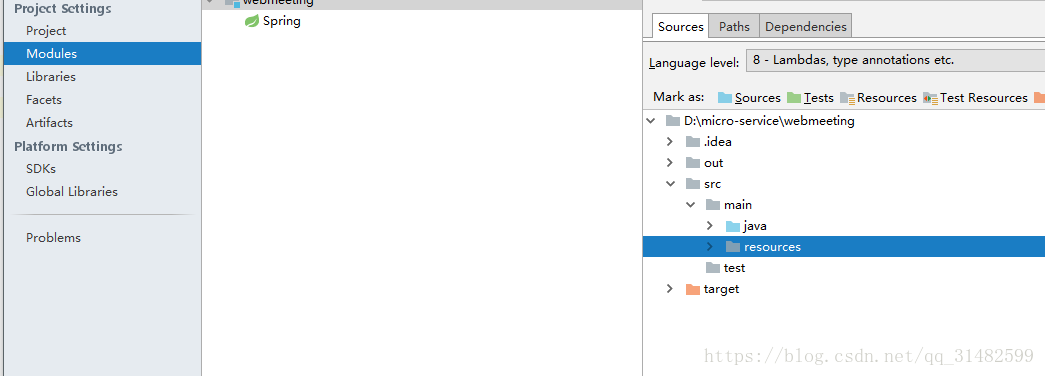This screenshot has height=376, width=1045.
Task: Expand the .idea folder
Action: point(670,142)
